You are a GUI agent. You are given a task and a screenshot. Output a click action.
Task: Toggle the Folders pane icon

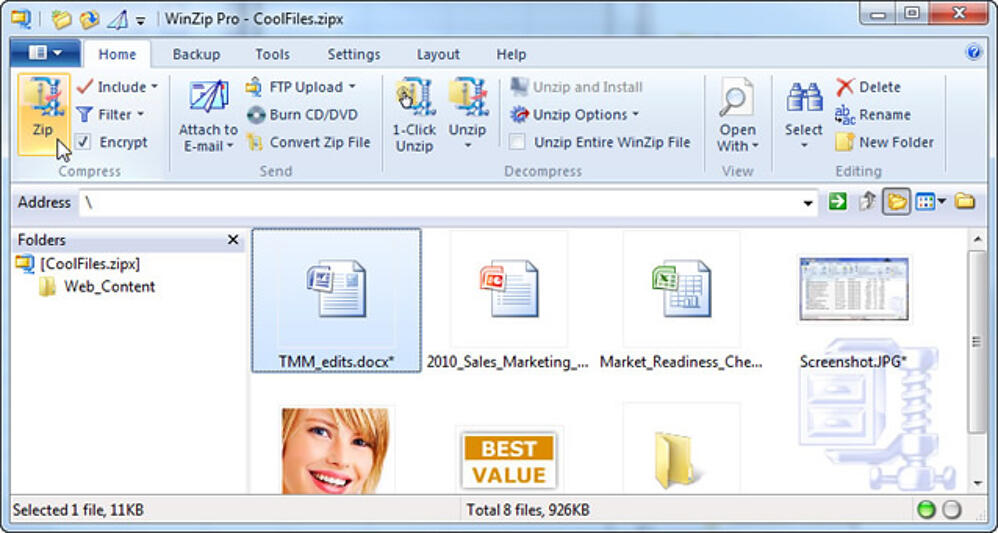[896, 202]
